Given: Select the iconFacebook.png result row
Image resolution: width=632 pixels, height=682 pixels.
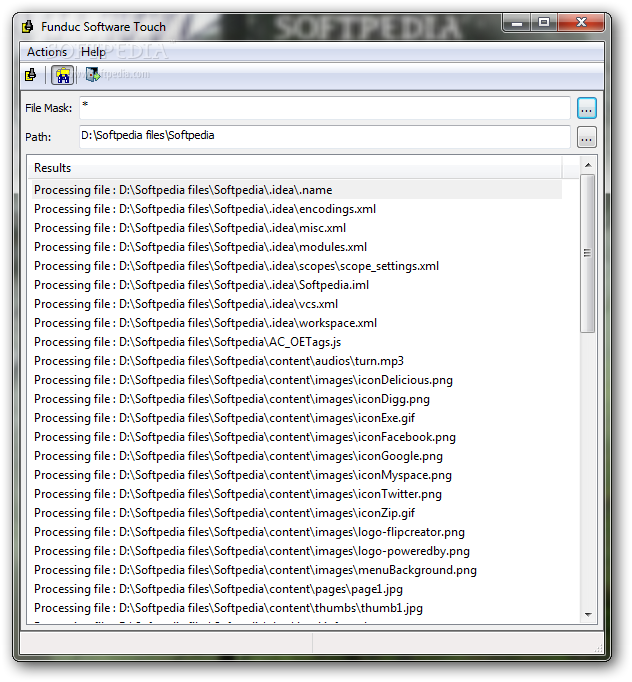Looking at the screenshot, I should (297, 437).
